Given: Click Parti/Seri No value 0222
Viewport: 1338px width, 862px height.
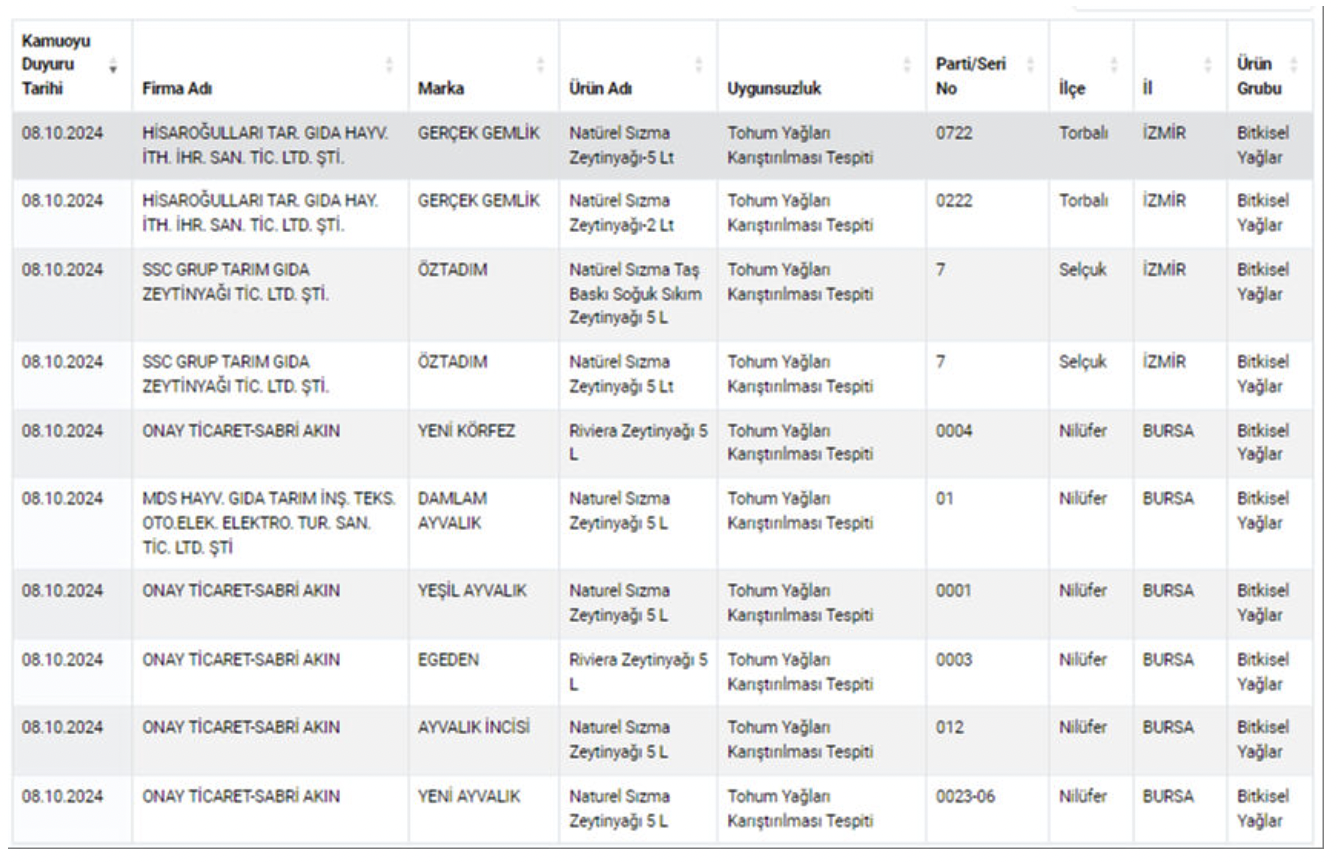Looking at the screenshot, I should pos(952,201).
